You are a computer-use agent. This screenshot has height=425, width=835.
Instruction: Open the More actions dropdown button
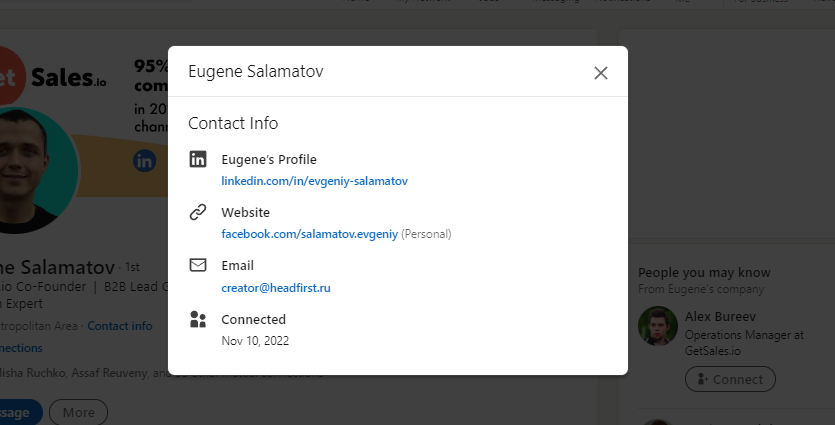click(x=78, y=412)
